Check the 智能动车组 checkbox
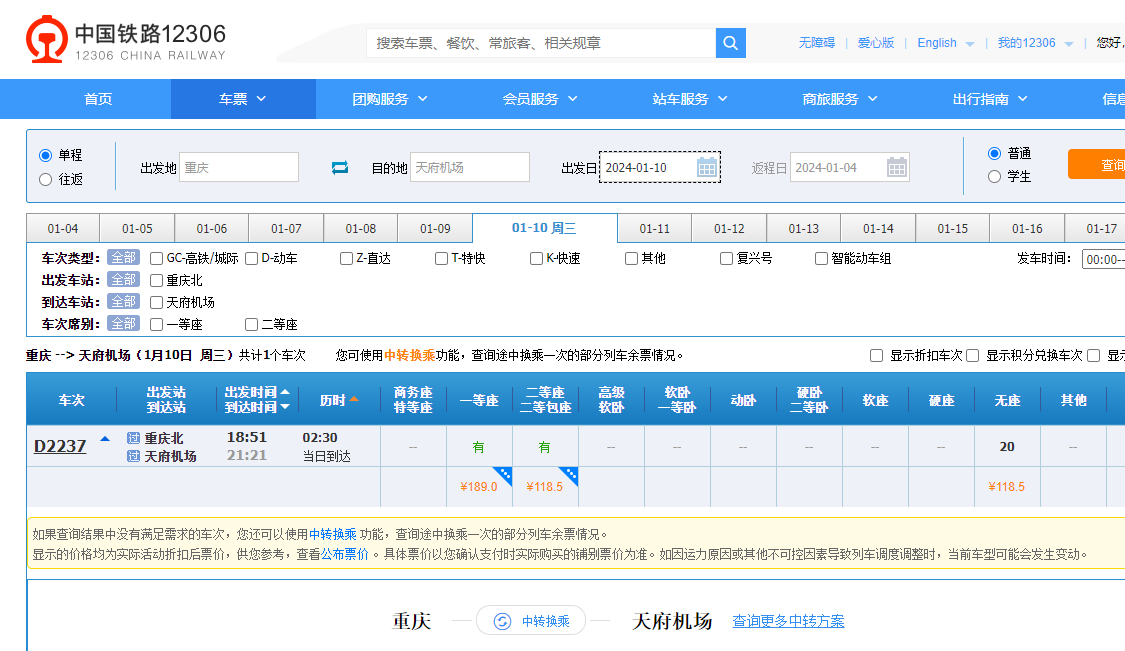Screen dimensions: 1125x651 click(822, 258)
